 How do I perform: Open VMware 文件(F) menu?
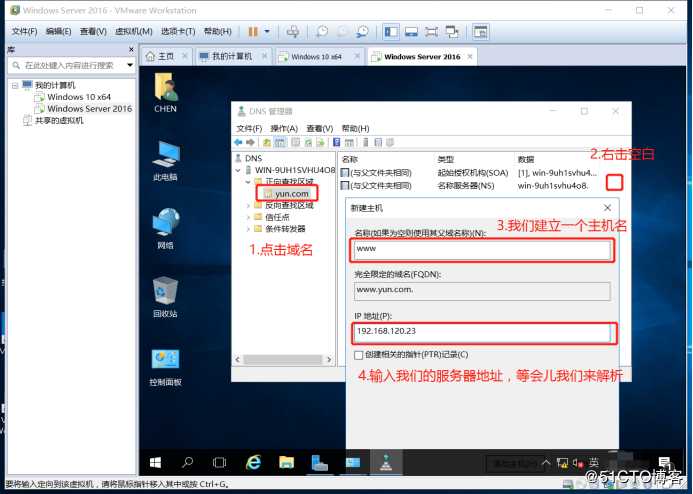point(24,31)
